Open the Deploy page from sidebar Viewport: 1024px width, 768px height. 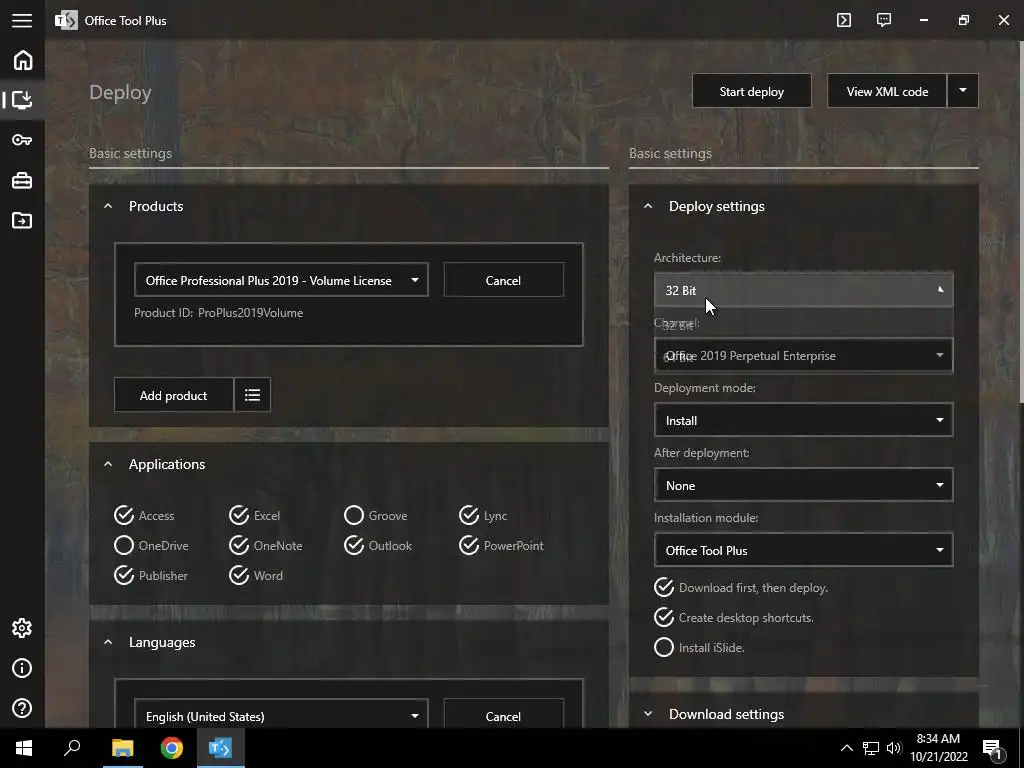(22, 100)
